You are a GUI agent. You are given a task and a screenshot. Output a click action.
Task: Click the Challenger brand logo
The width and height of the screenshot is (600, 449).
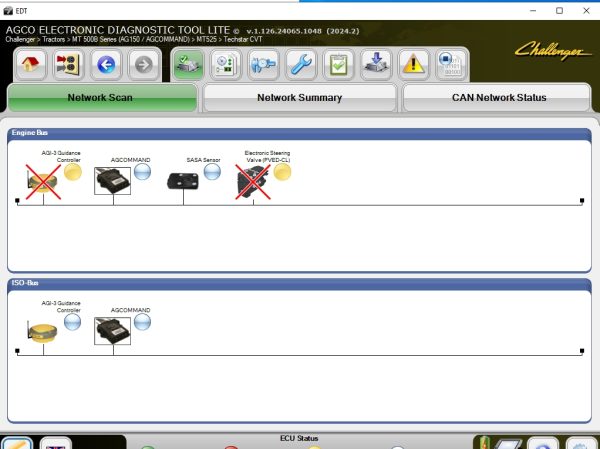tap(552, 51)
